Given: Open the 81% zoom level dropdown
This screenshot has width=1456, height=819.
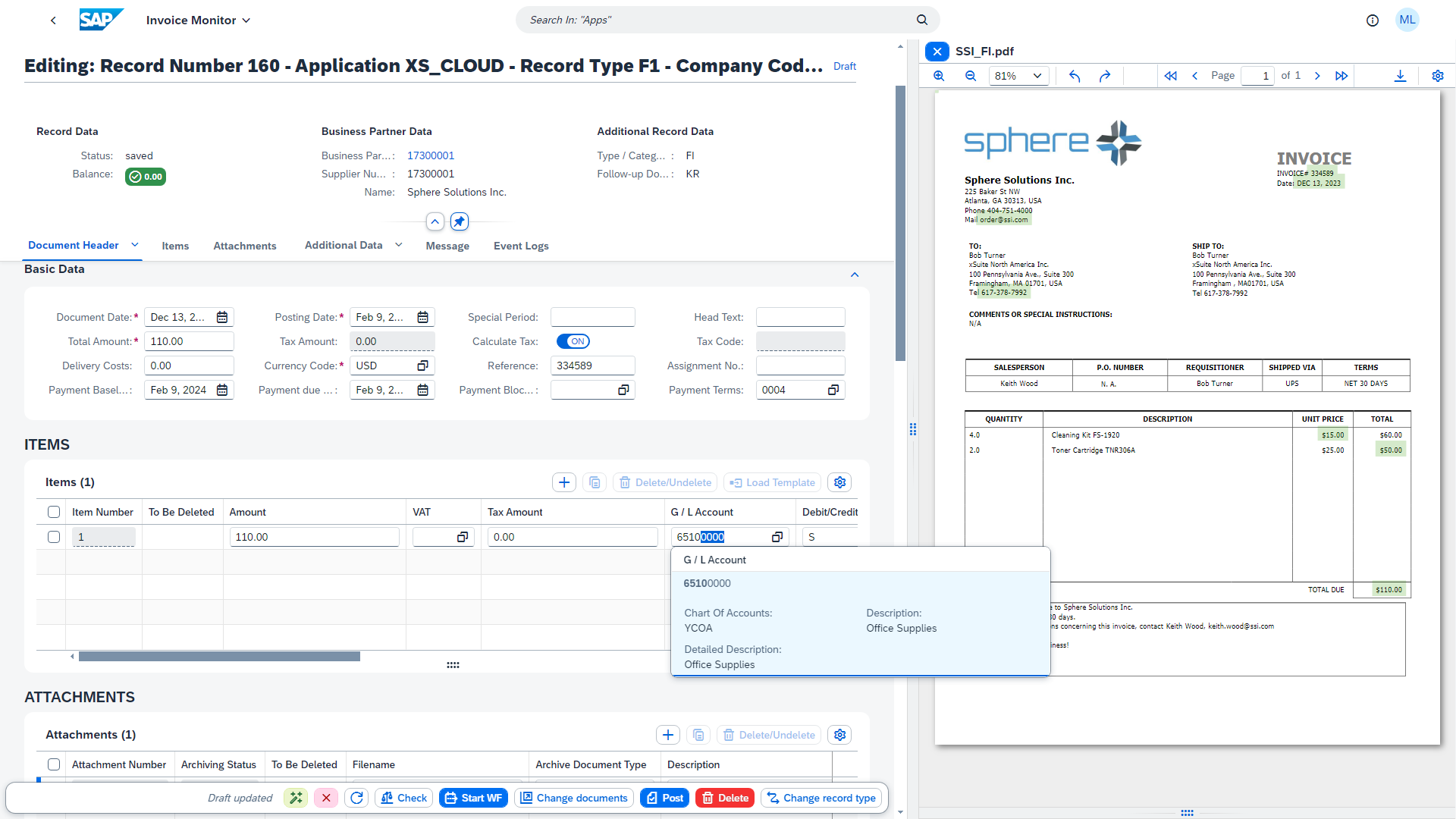Looking at the screenshot, I should click(x=1018, y=76).
